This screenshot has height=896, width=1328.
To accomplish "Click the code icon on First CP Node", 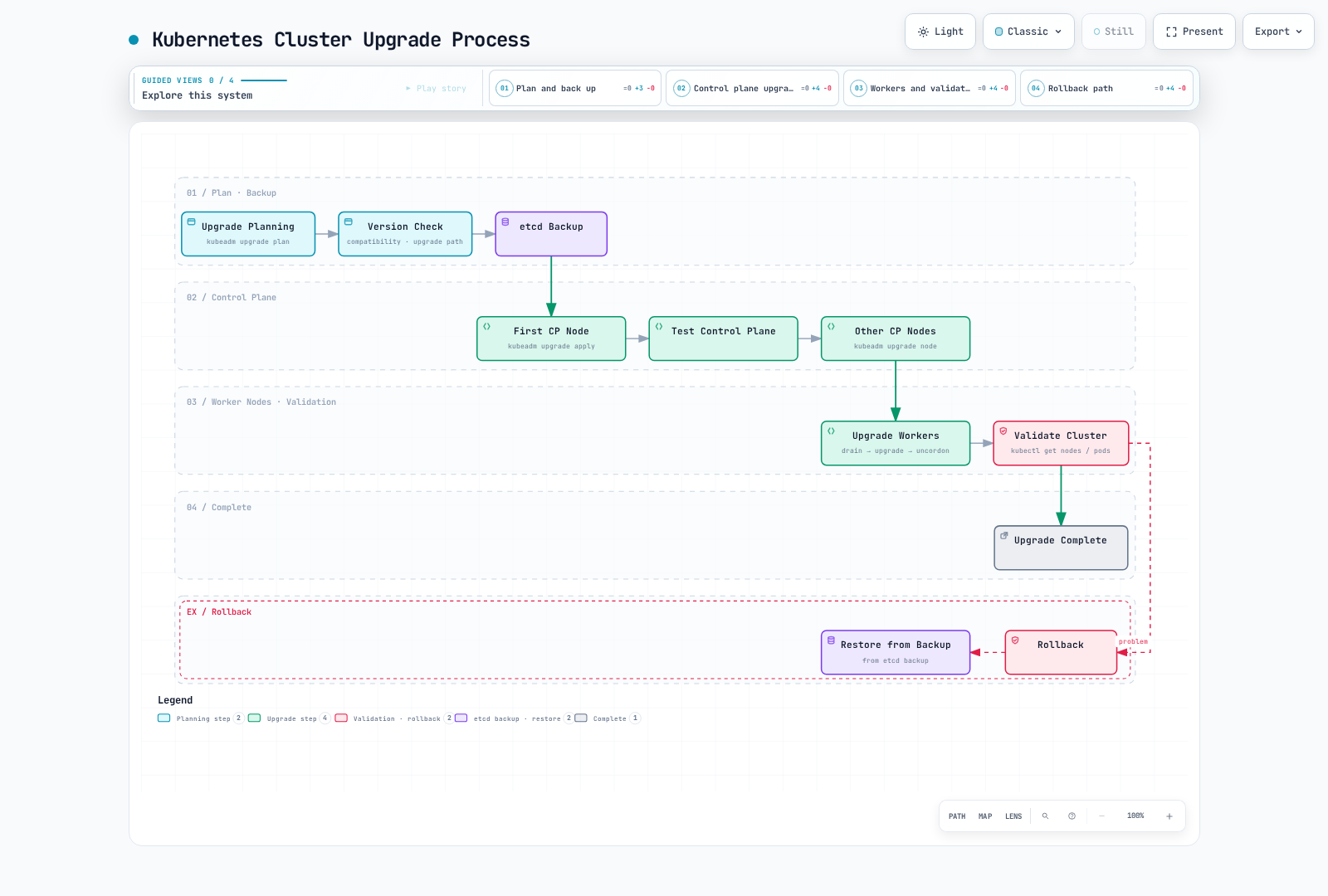I will 486,327.
